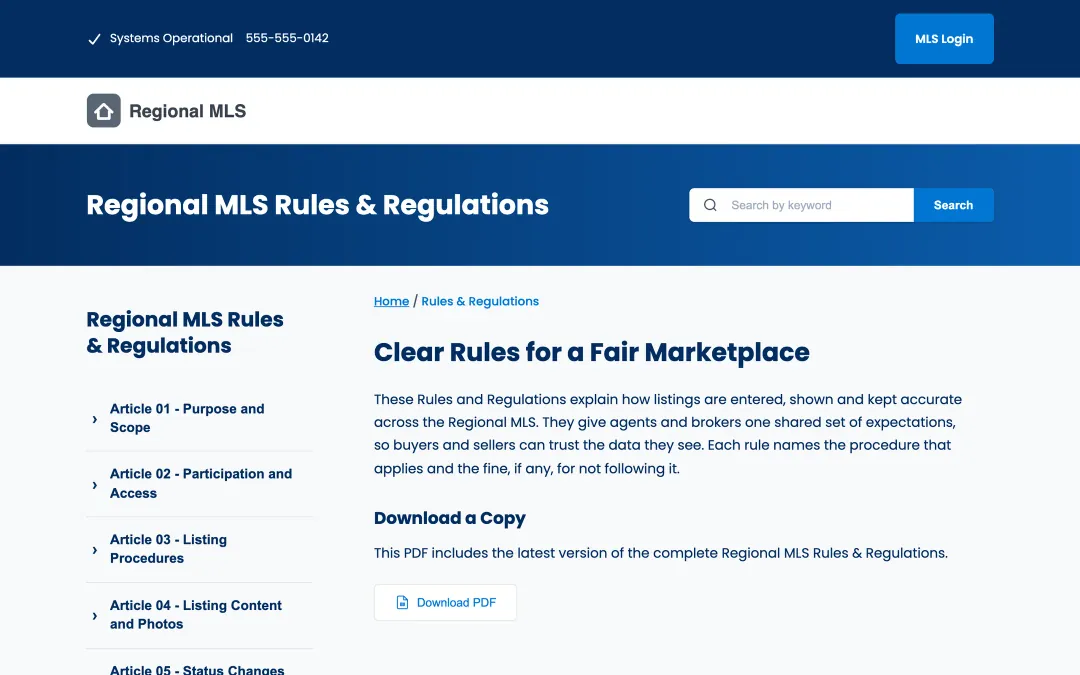Click Systems Operational status text

pos(172,38)
